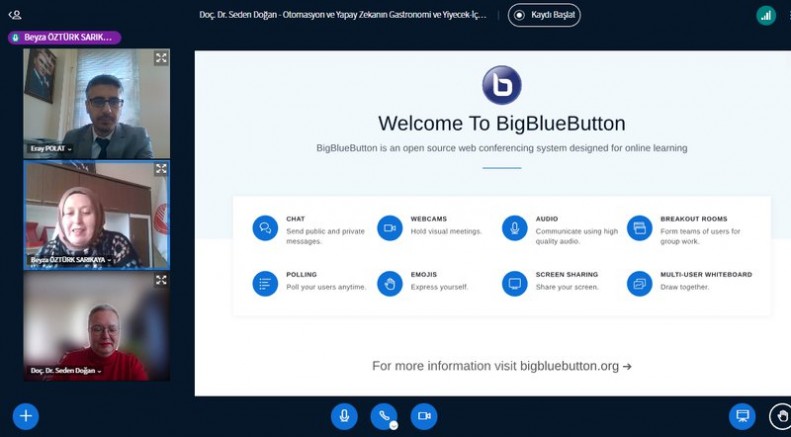Click the presentation screen icon at bottom right
Viewport: 791px width, 437px height.
tap(742, 416)
